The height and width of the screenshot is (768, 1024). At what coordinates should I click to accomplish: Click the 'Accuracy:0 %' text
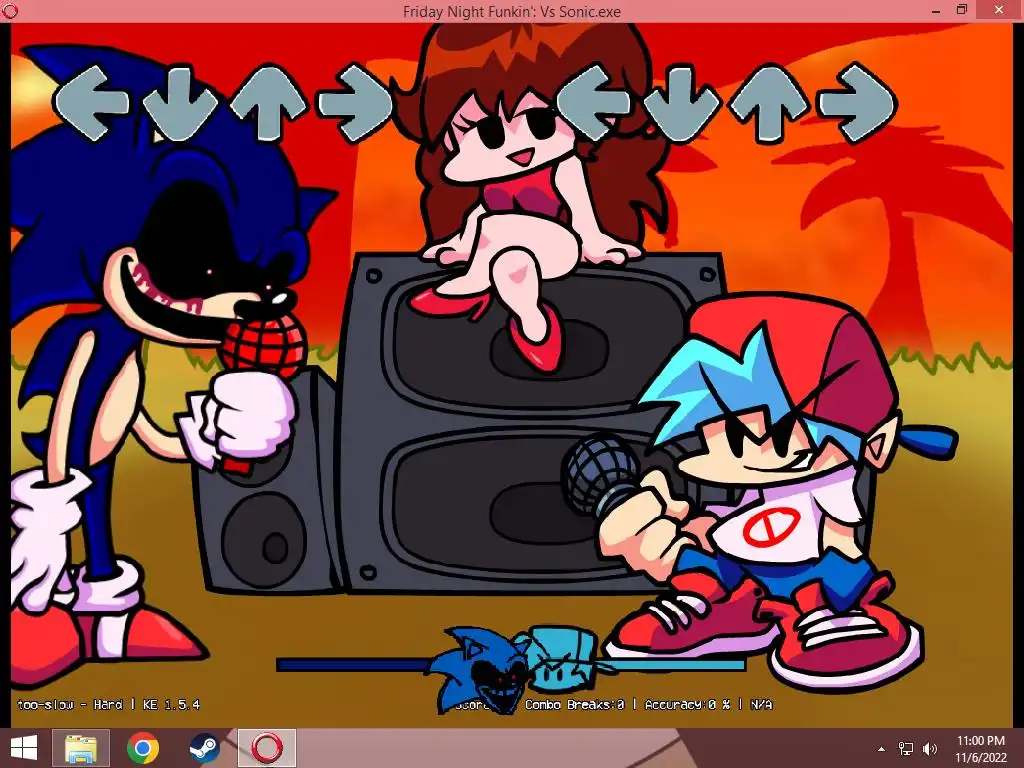click(x=687, y=705)
